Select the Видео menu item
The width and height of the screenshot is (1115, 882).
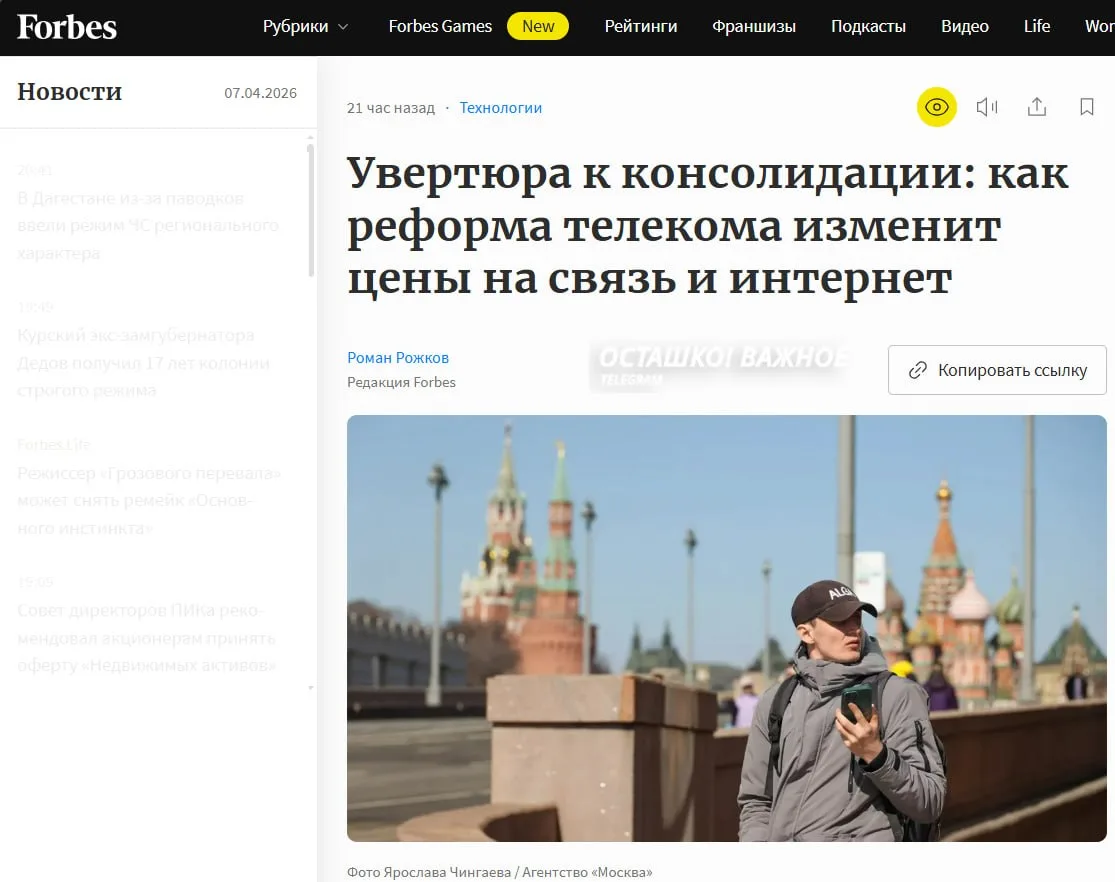[965, 26]
